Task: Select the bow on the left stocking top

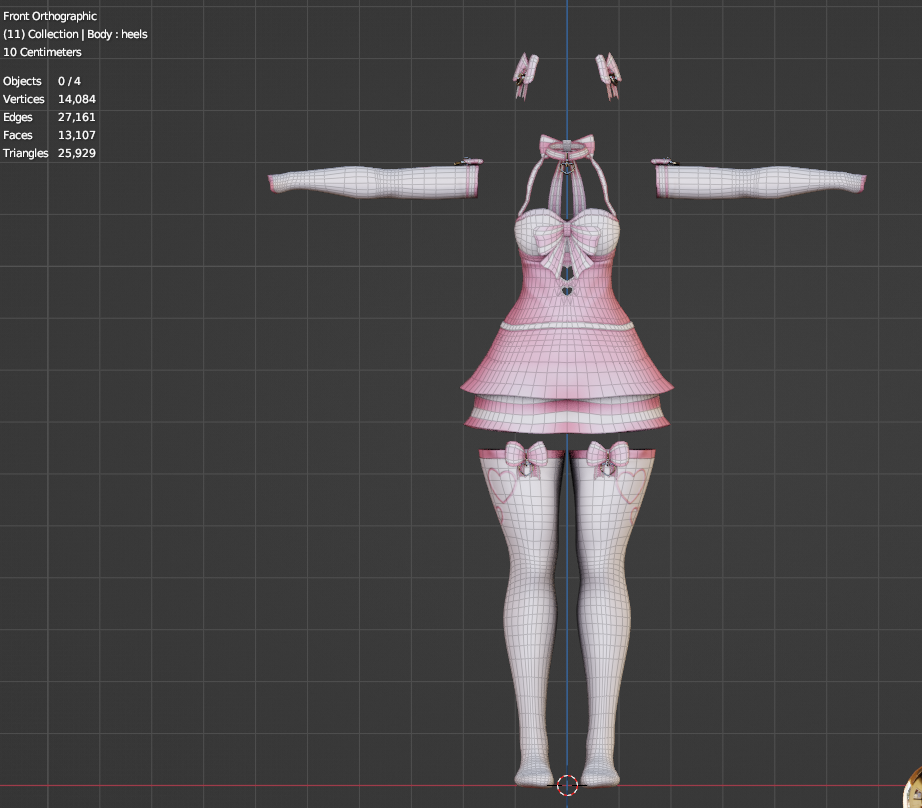Action: (526, 458)
